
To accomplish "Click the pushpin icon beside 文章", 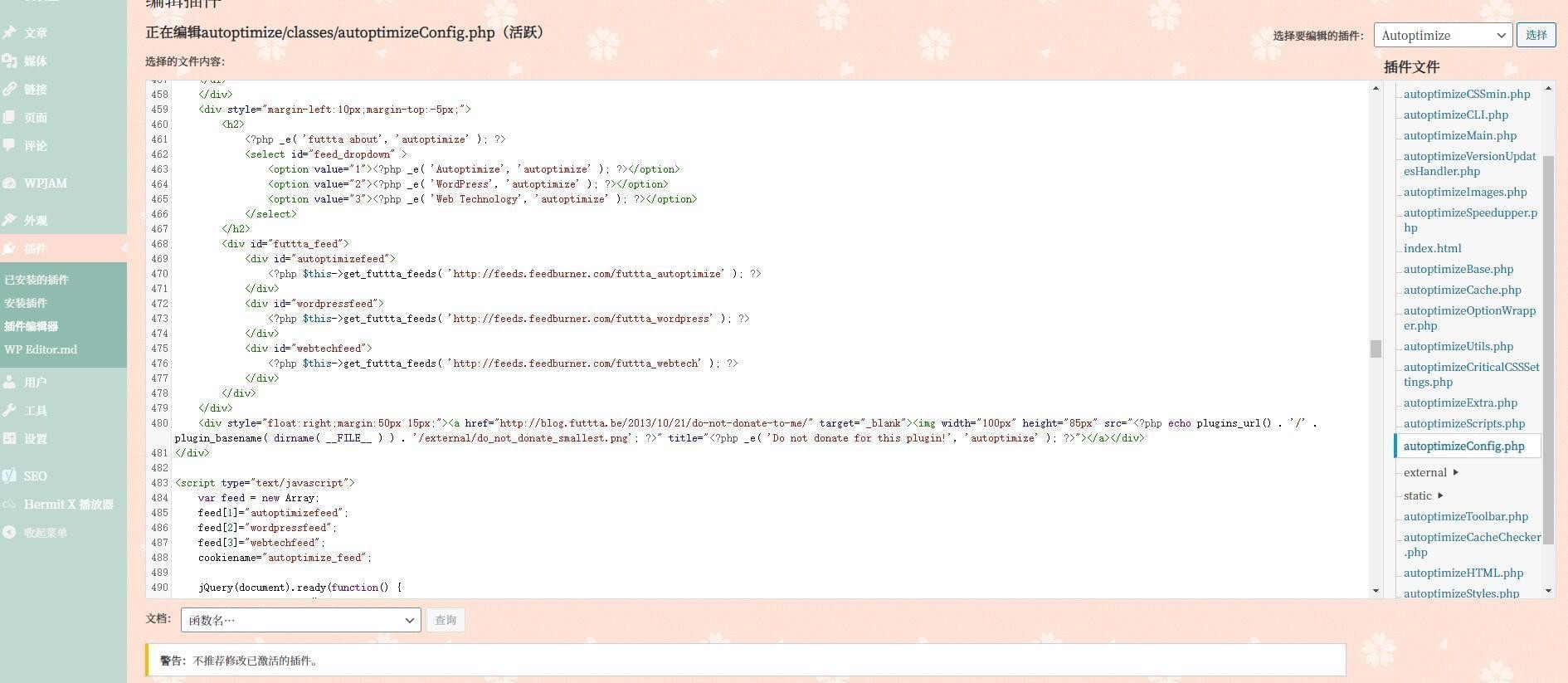I will click(x=9, y=32).
